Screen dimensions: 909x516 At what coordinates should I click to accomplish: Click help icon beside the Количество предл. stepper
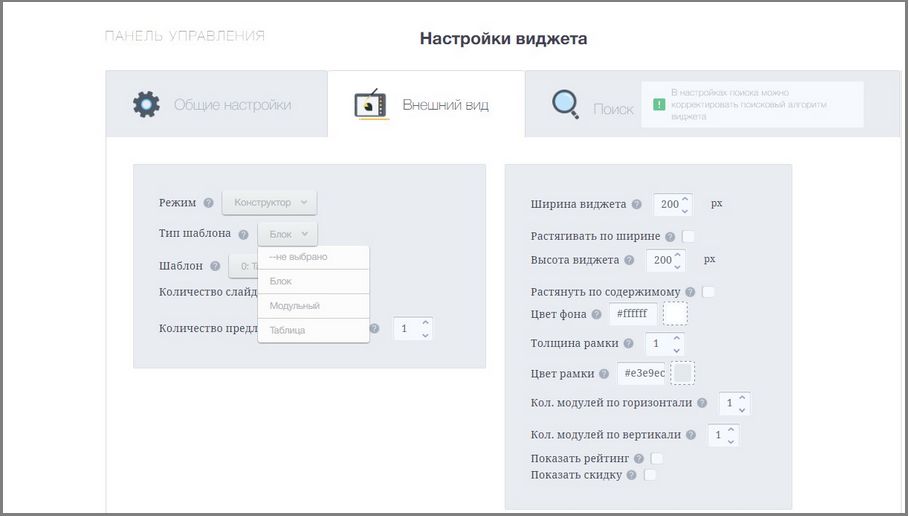point(374,329)
